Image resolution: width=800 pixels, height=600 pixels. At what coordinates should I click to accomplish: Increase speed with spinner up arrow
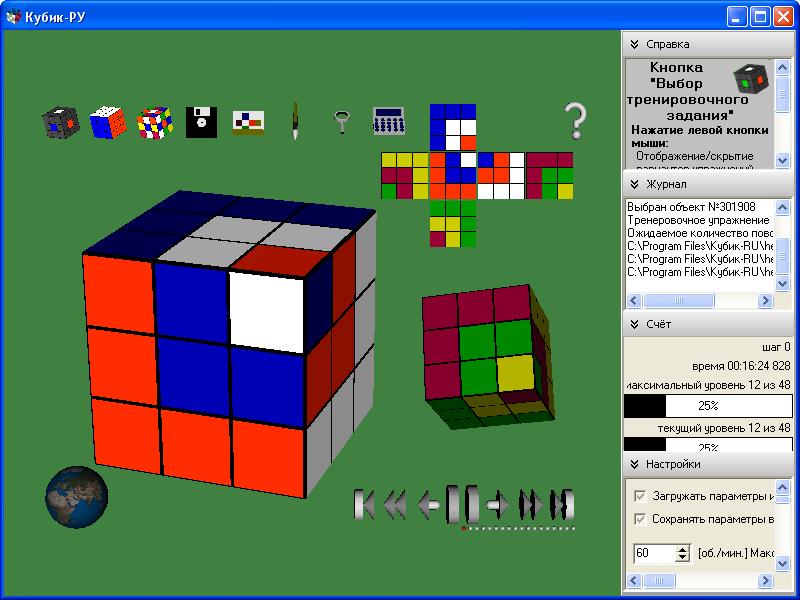[683, 549]
